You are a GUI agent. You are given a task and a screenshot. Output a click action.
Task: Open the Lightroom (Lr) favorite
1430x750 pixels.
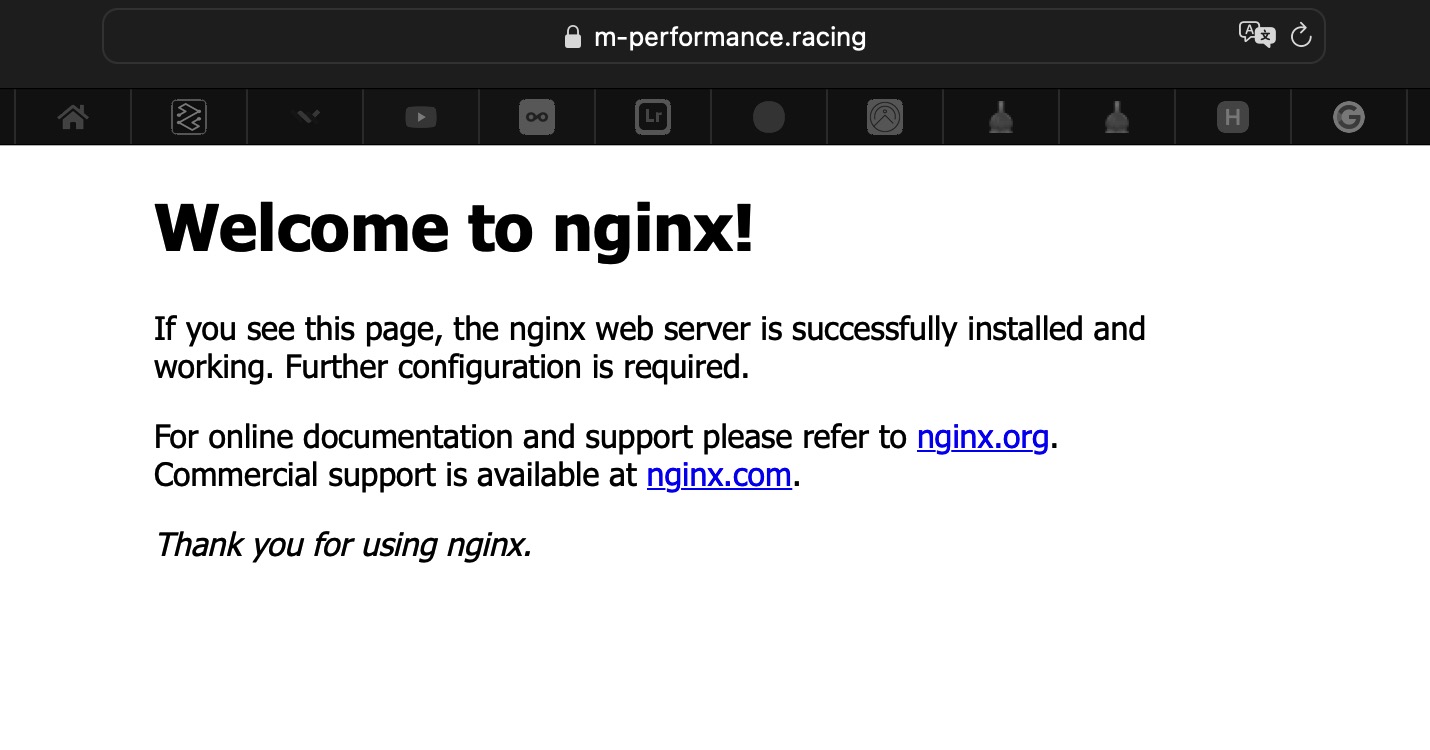tap(653, 117)
